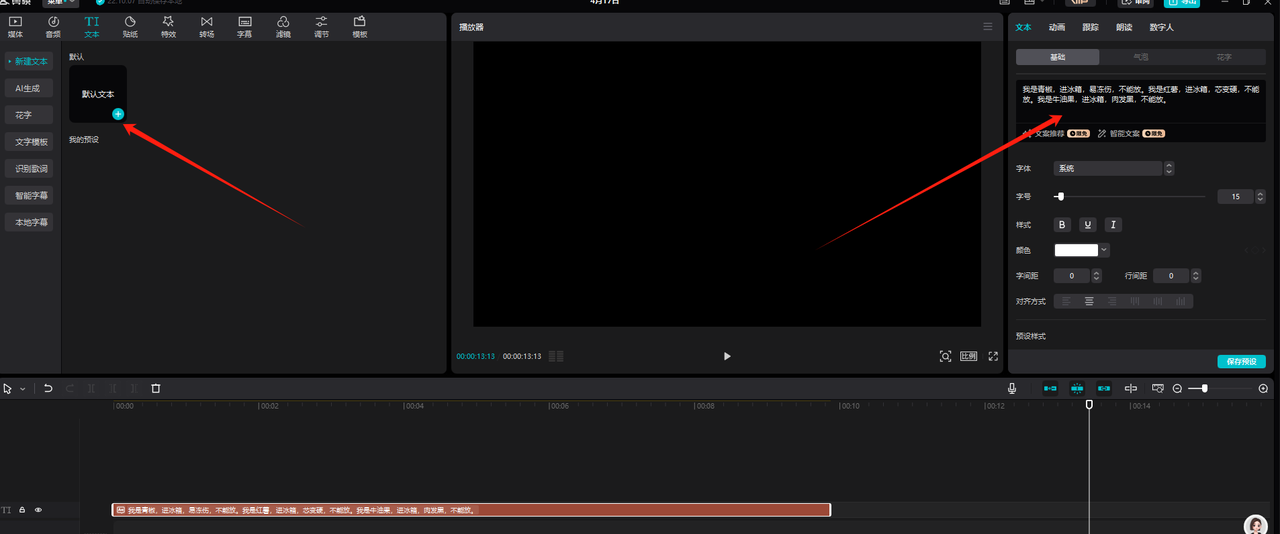Open the 滤镜 (Filters) panel
Viewport: 1280px width, 534px height.
tap(283, 26)
